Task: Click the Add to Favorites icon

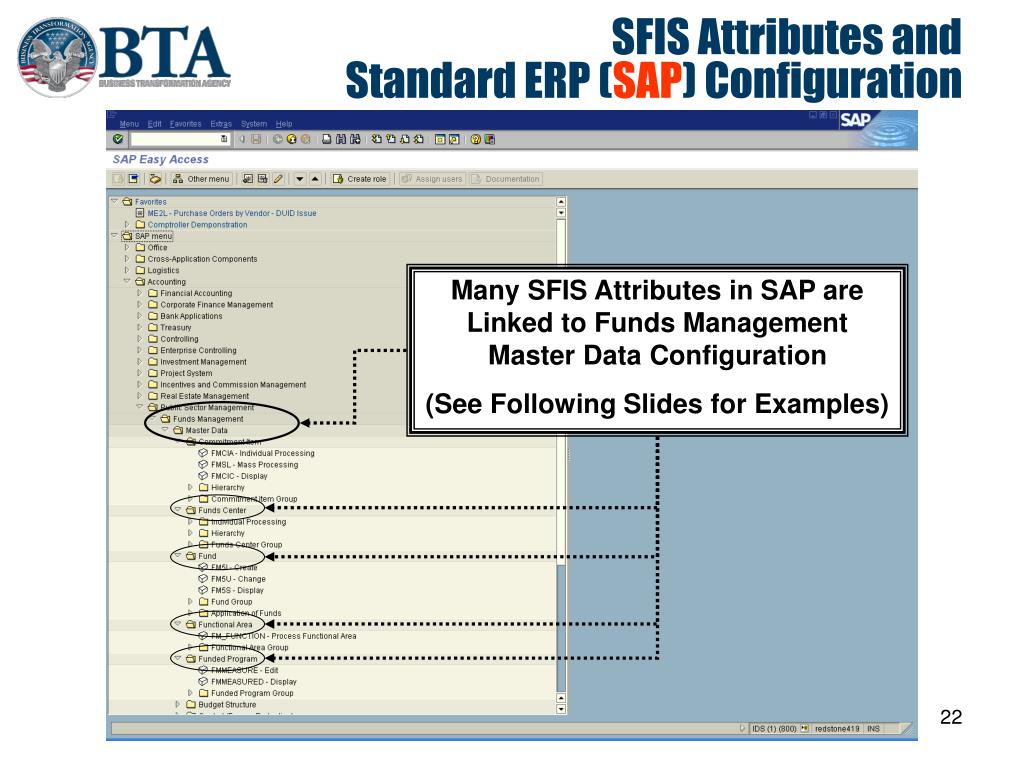Action: pyautogui.click(x=248, y=179)
